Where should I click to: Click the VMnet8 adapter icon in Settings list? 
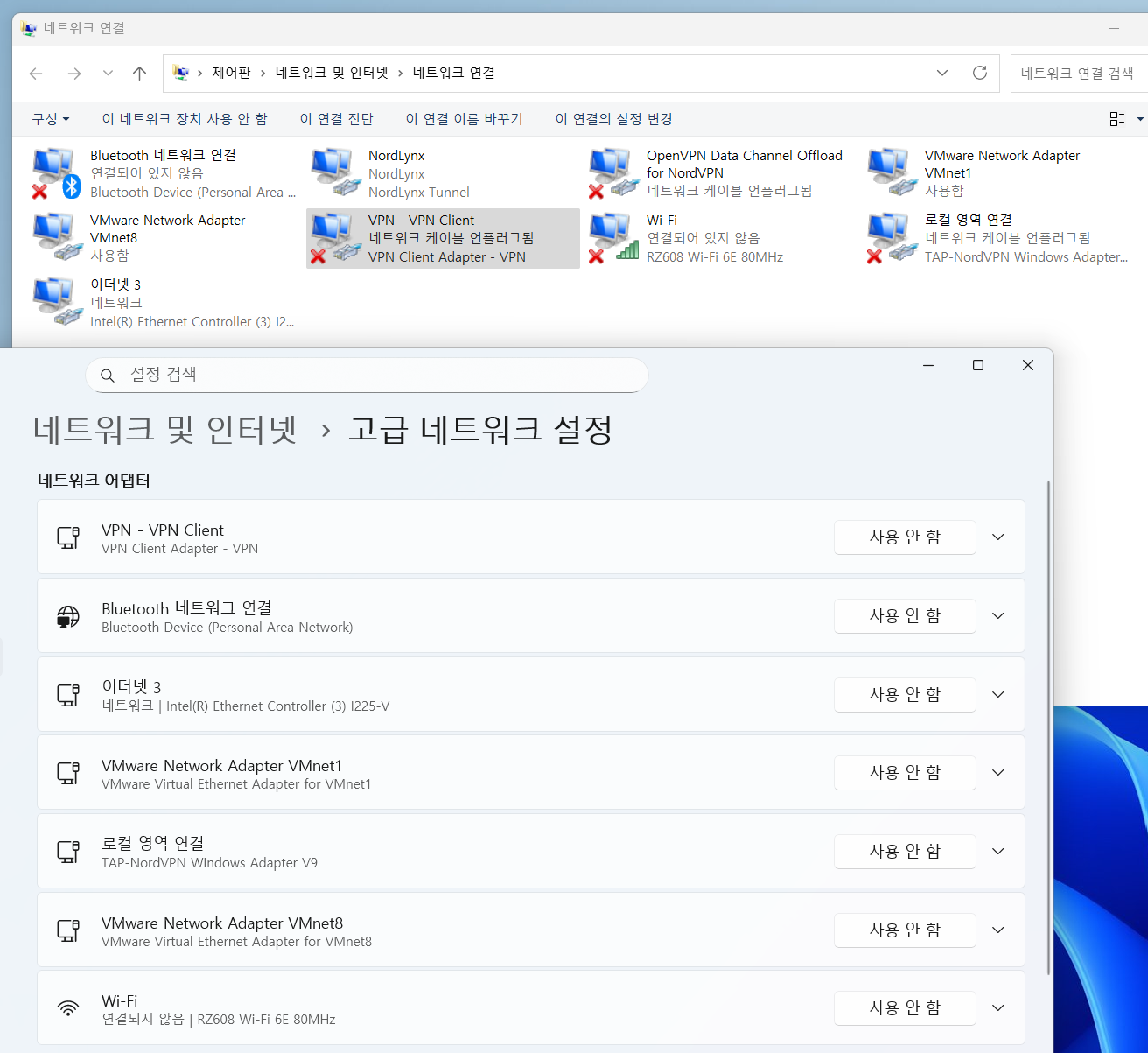point(68,930)
